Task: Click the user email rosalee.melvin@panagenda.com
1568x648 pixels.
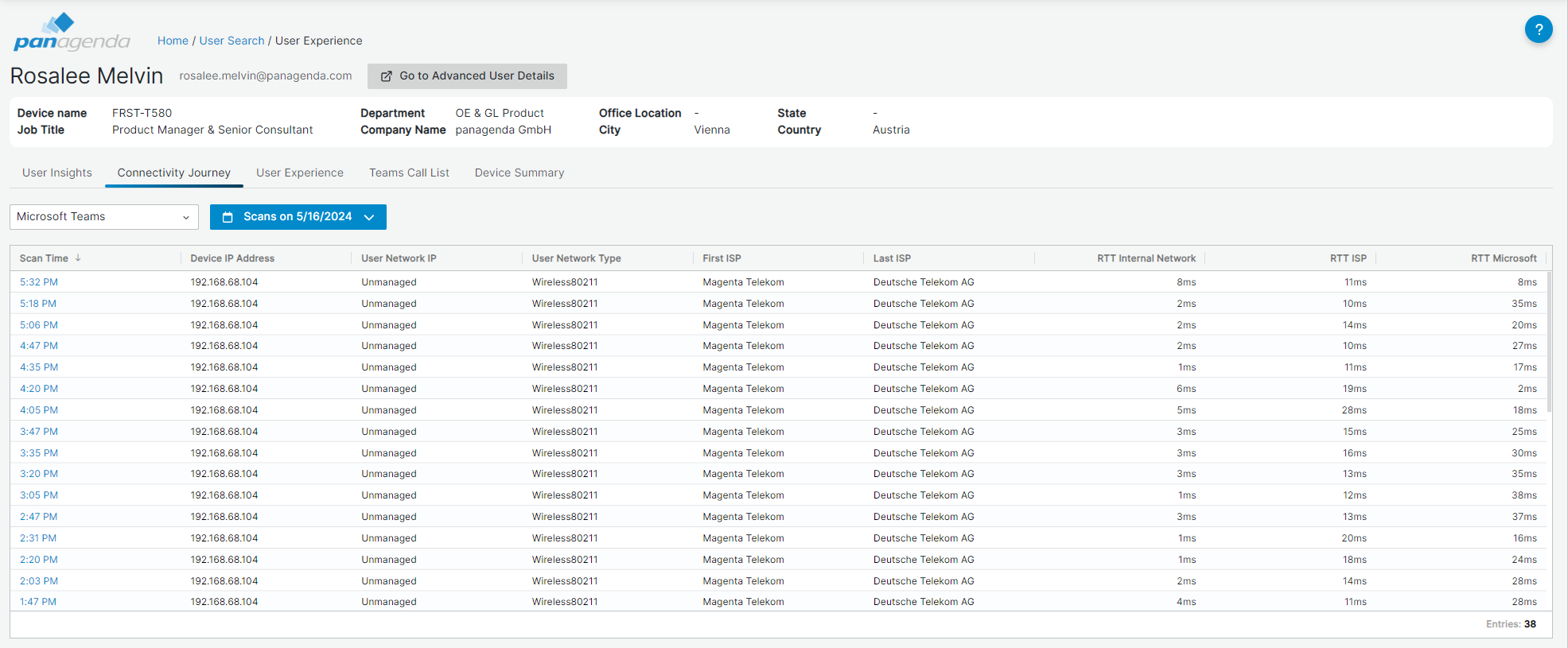Action: click(x=266, y=76)
